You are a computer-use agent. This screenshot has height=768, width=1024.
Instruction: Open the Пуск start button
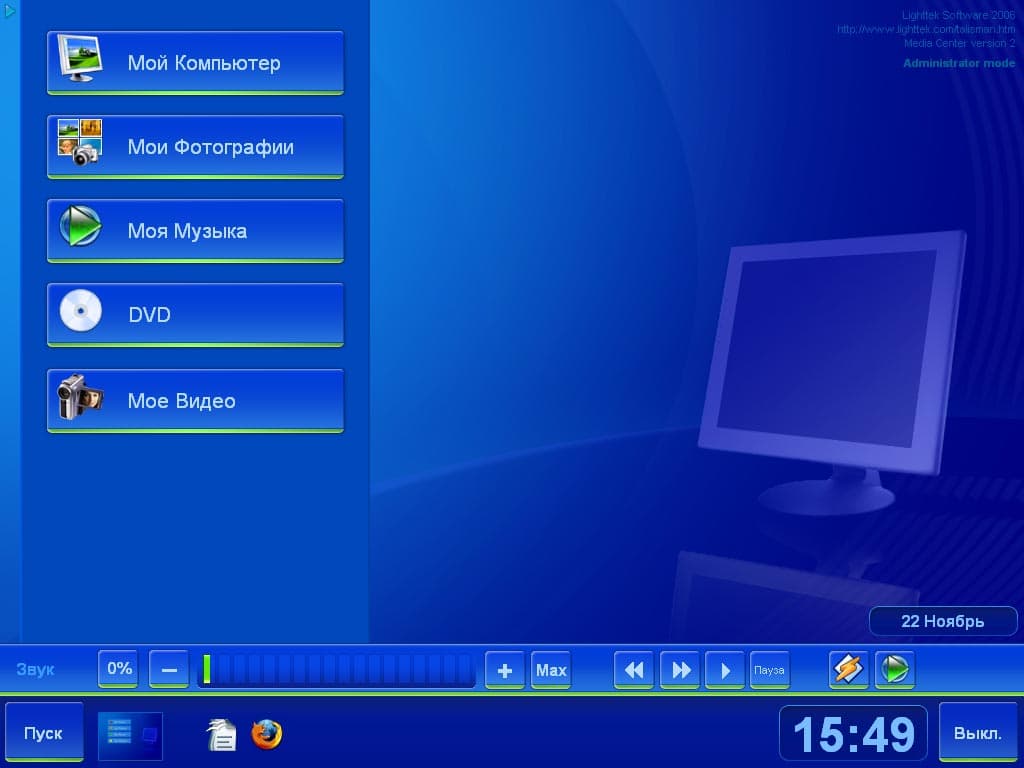pos(44,733)
